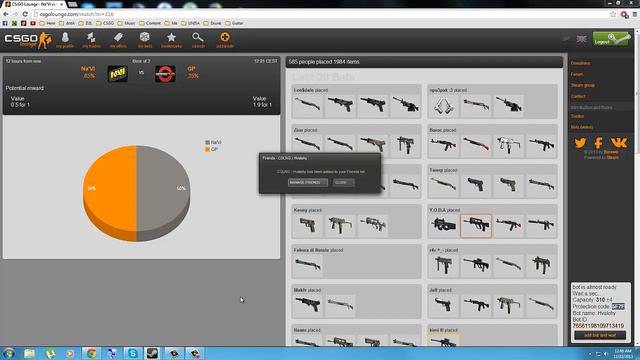Bookmark this page with the star icon
This screenshot has height=360, width=640.
[x=613, y=14]
